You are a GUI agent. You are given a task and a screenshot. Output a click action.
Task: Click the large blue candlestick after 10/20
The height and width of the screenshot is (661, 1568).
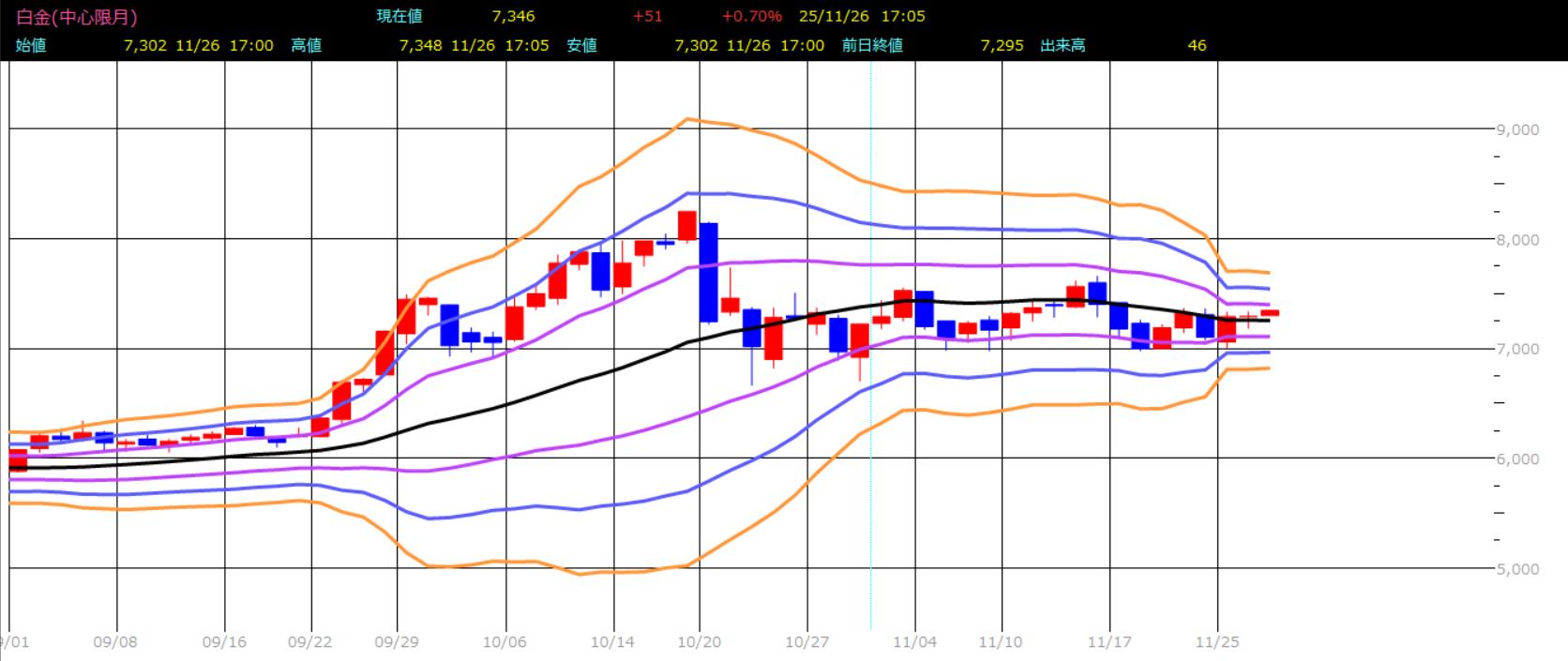[x=709, y=272]
